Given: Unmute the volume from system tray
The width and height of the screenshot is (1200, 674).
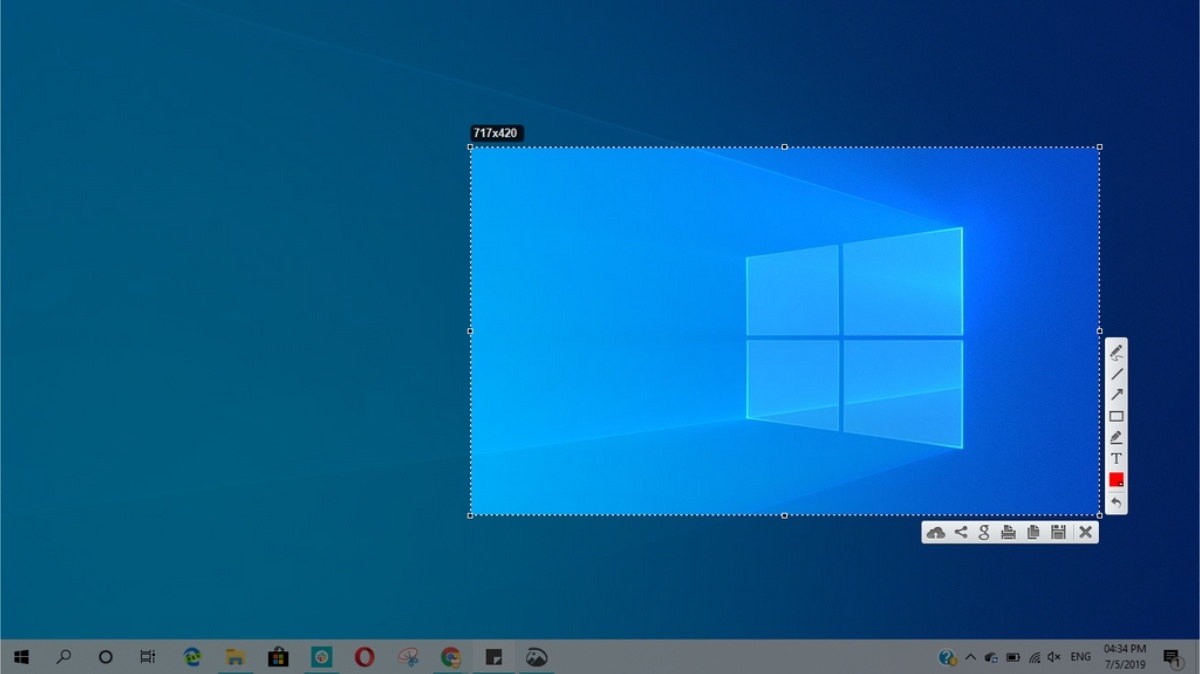Looking at the screenshot, I should (x=1053, y=657).
